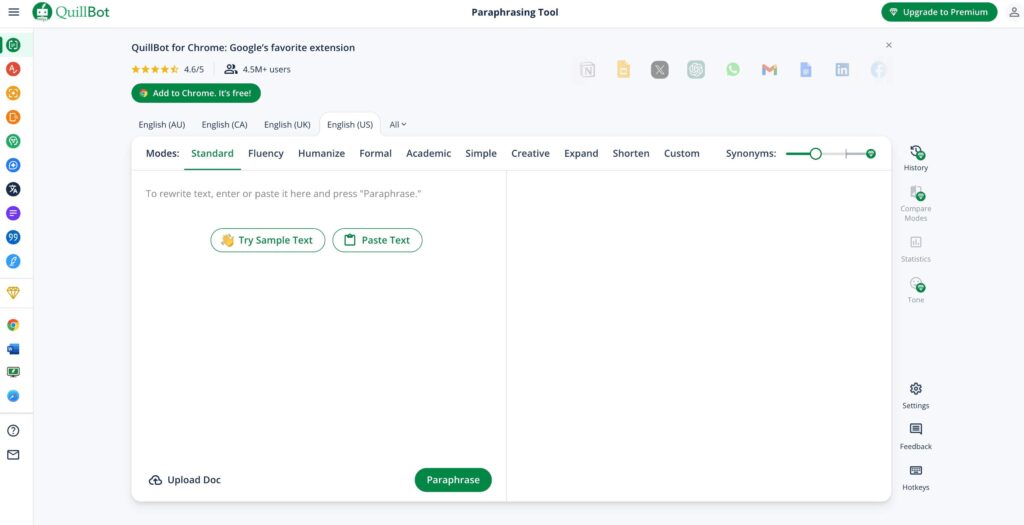Show the Hotkeys list
Screen dimensions: 1024x525
[916, 478]
